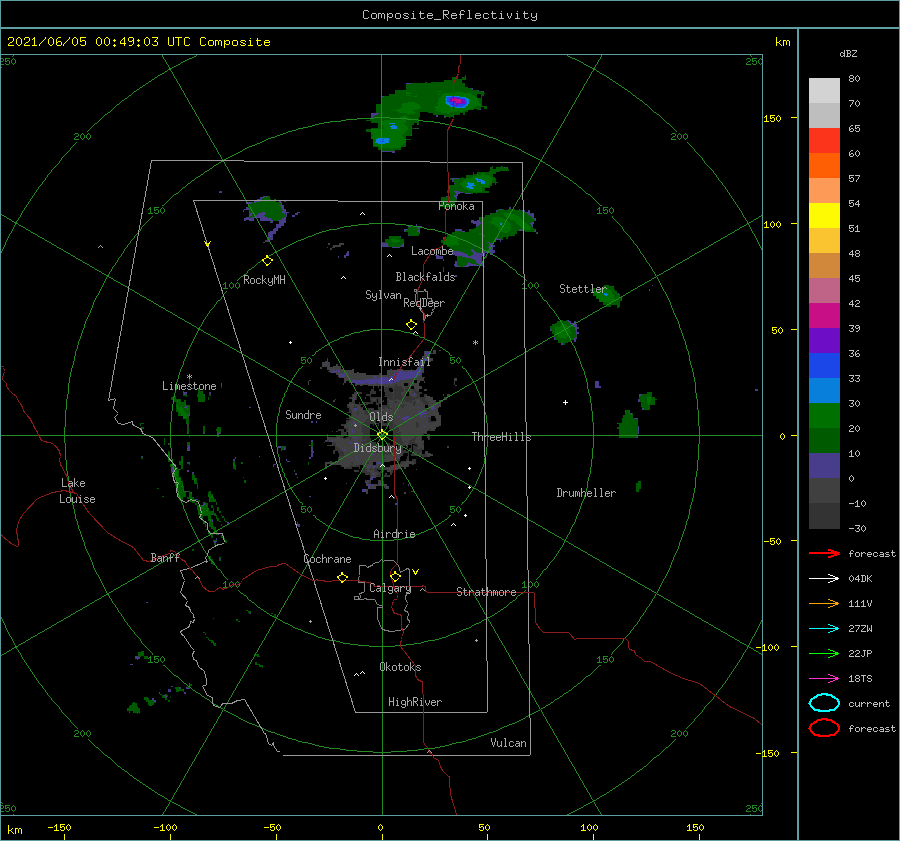Click the yellow diamond marker under Cochrane
The width and height of the screenshot is (900, 841).
click(342, 577)
